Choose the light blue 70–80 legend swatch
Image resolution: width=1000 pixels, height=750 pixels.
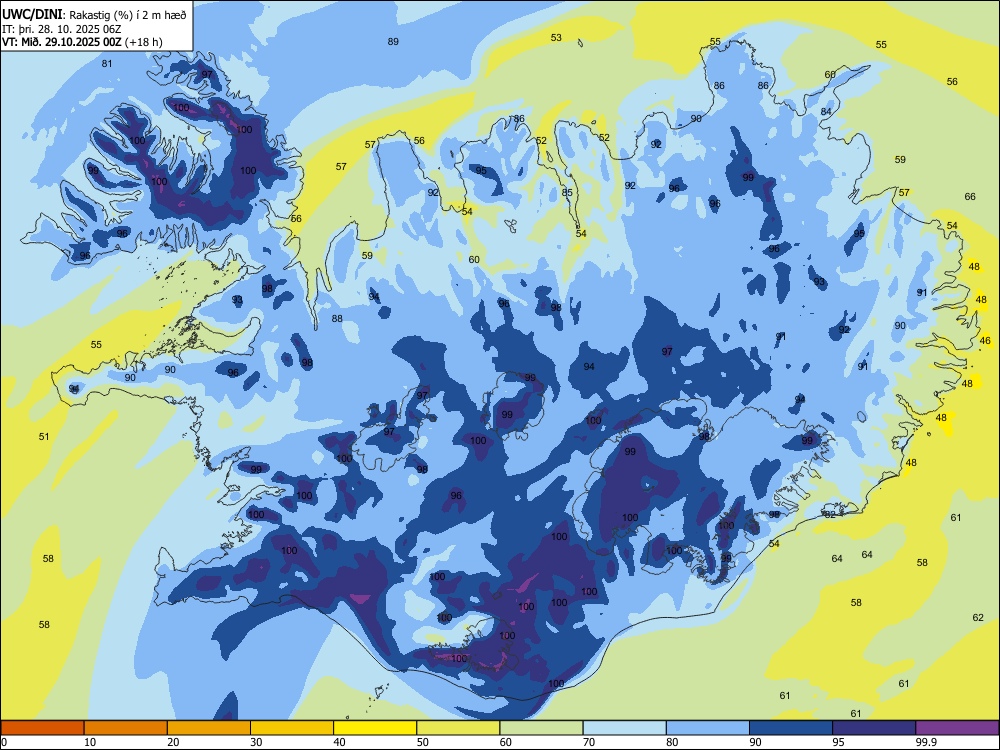coord(624,728)
